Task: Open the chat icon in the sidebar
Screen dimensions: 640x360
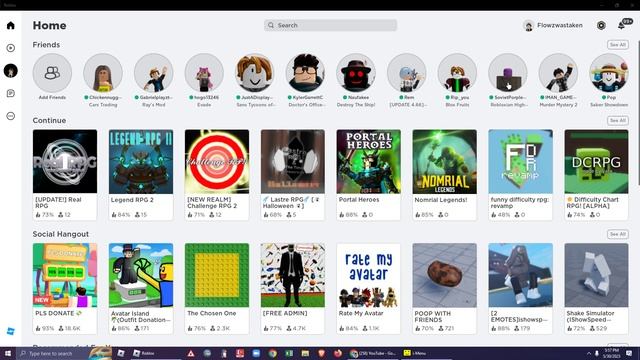Action: (11, 93)
